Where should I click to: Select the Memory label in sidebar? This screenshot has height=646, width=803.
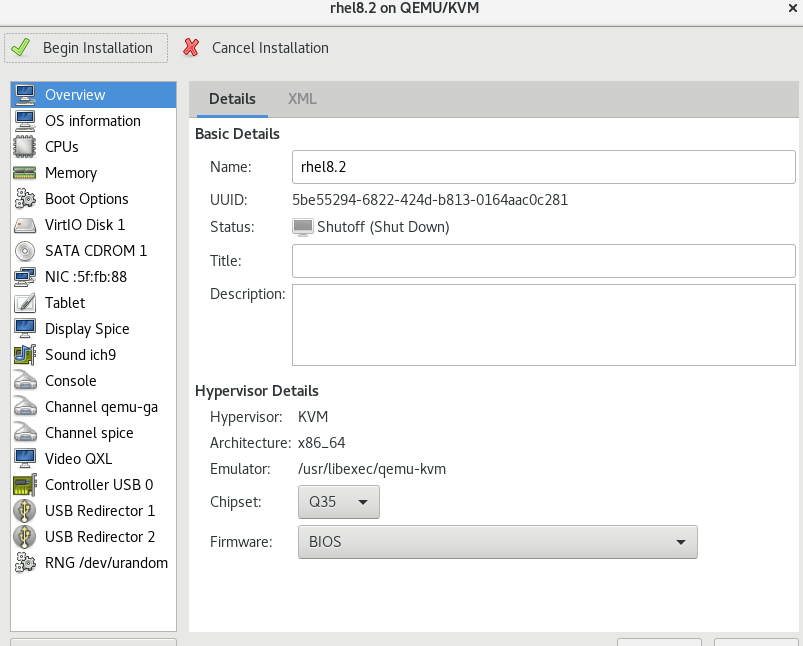71,173
